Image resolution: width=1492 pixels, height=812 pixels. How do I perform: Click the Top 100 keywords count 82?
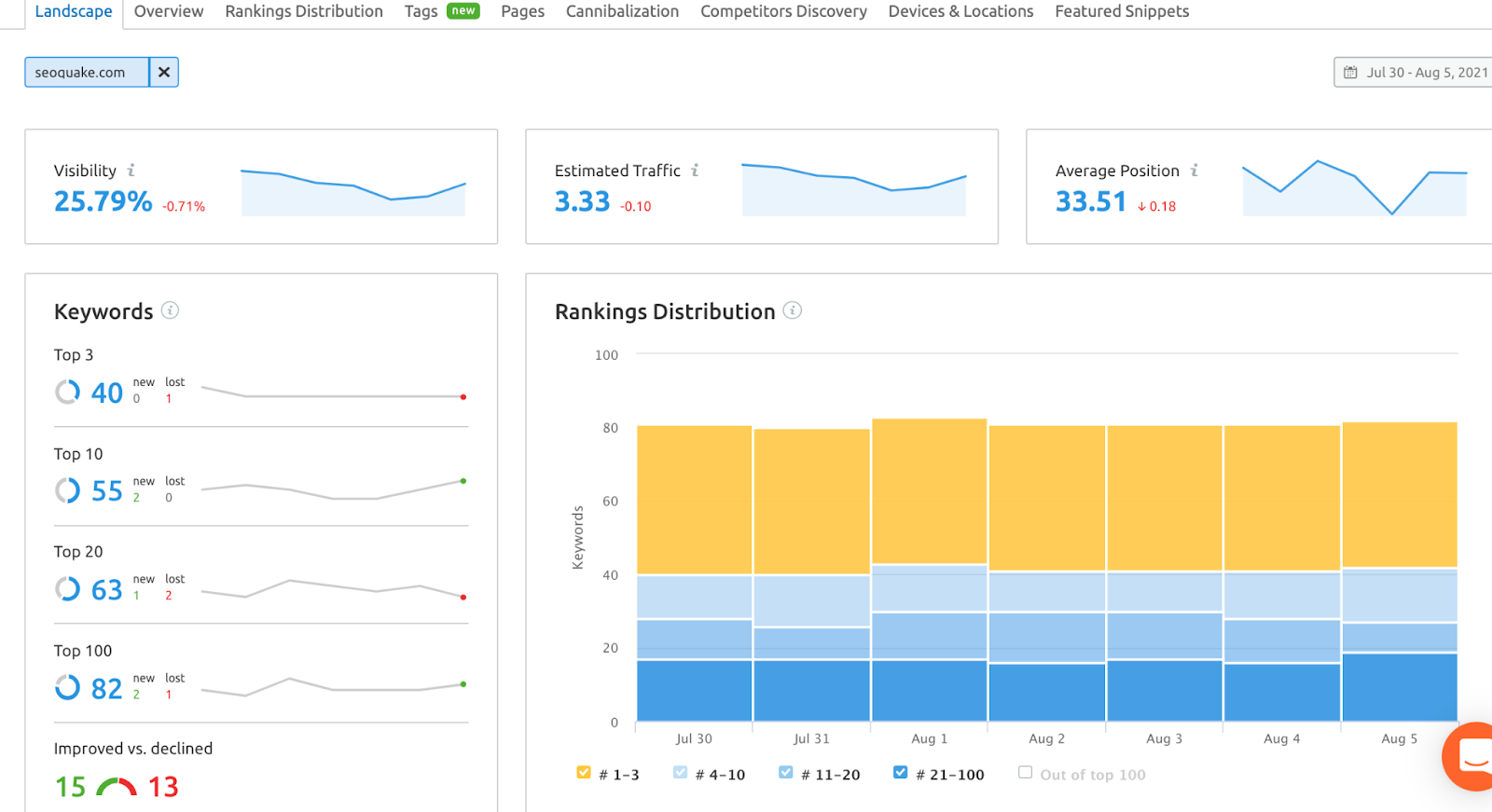[x=106, y=688]
